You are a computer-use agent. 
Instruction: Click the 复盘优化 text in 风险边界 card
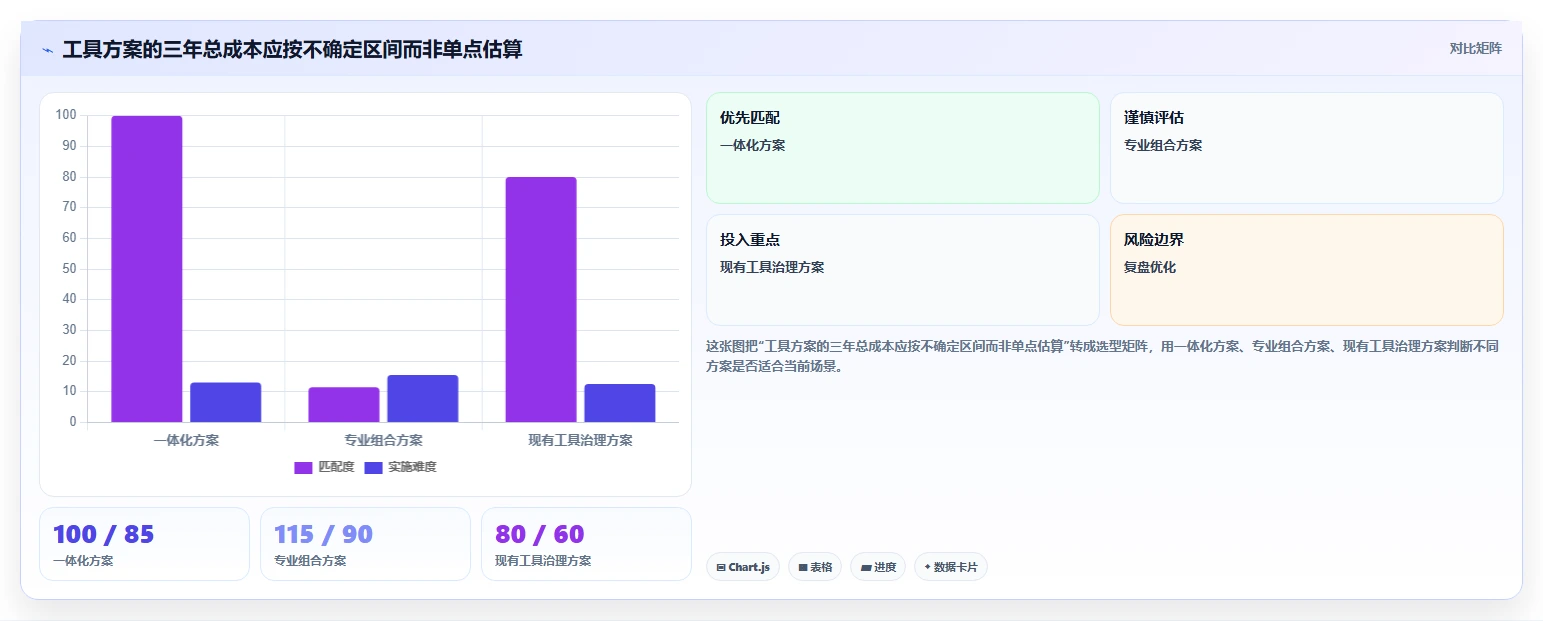(x=1150, y=267)
